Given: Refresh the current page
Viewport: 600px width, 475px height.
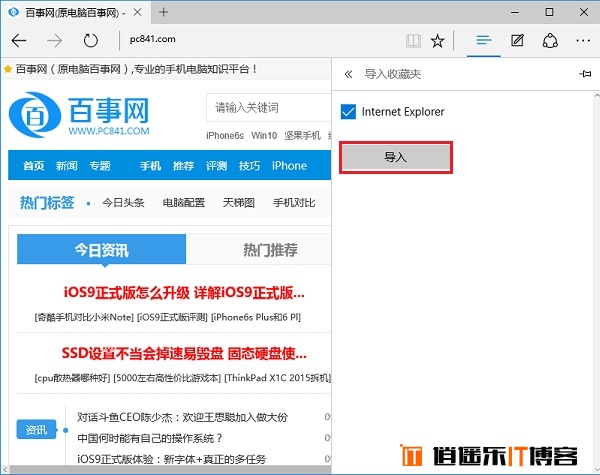Looking at the screenshot, I should click(x=91, y=40).
